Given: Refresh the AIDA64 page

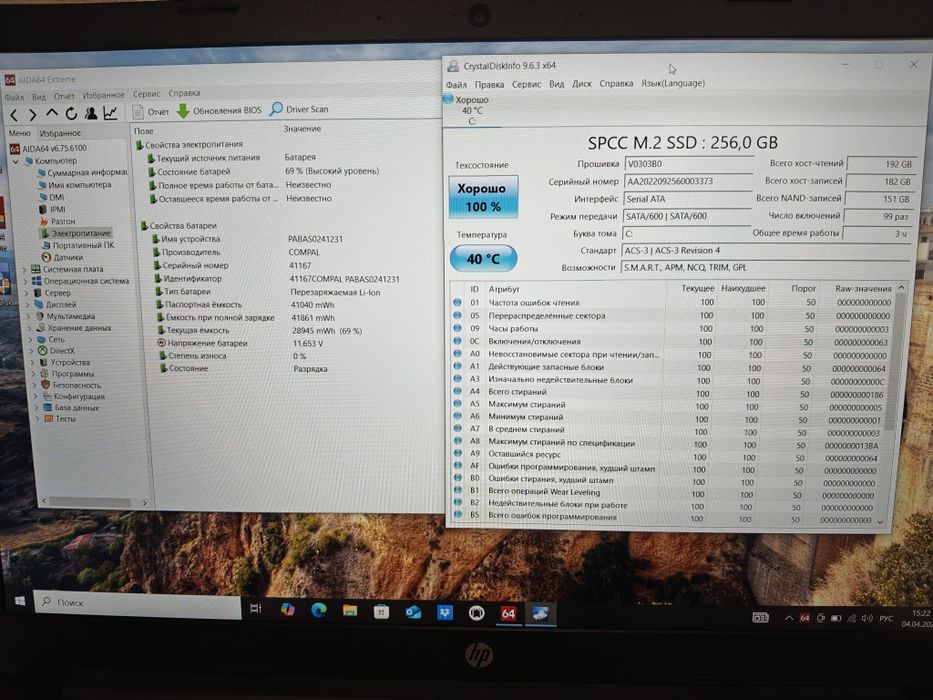Looking at the screenshot, I should [x=71, y=113].
